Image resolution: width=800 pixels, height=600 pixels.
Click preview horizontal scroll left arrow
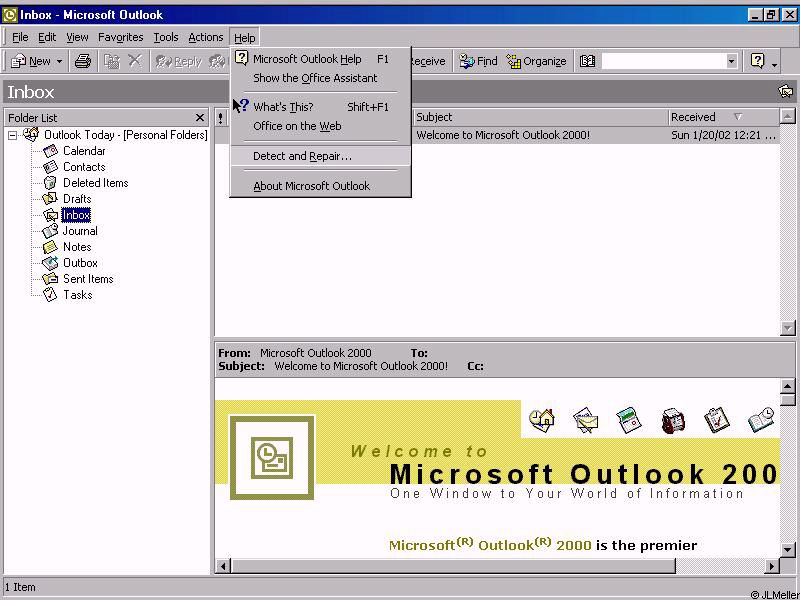pyautogui.click(x=223, y=566)
